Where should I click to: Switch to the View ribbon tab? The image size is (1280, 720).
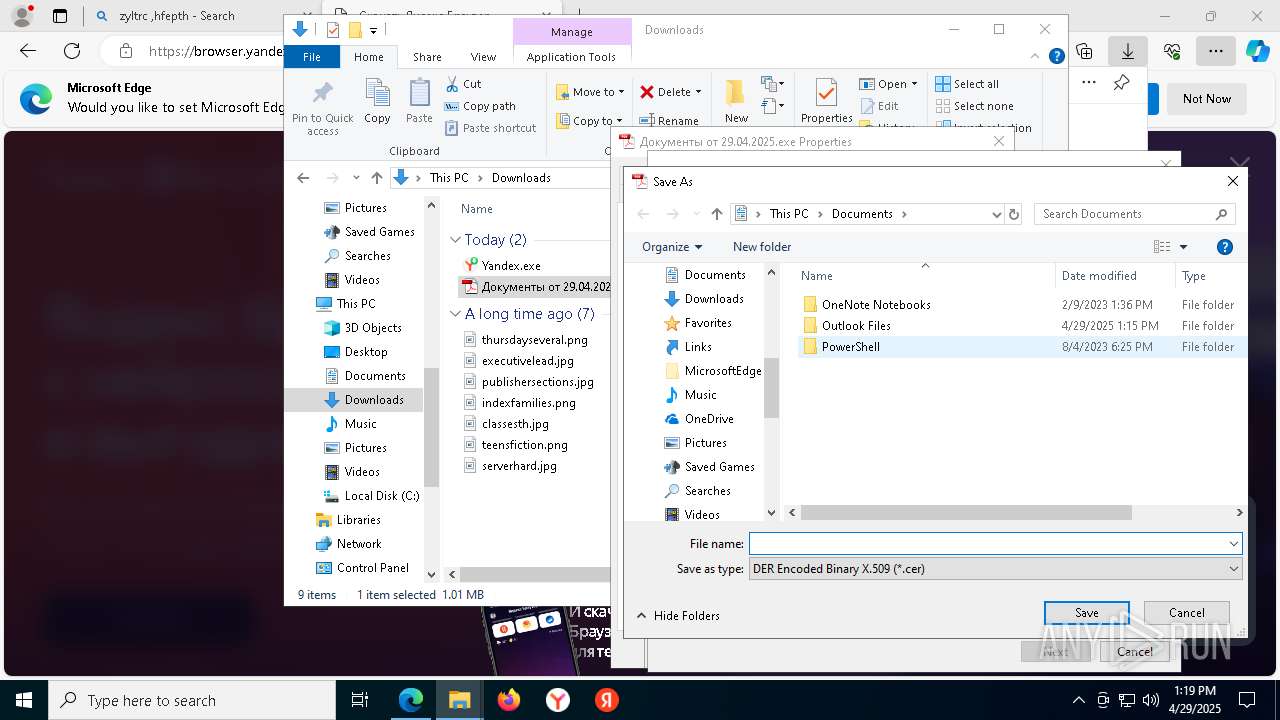click(483, 57)
